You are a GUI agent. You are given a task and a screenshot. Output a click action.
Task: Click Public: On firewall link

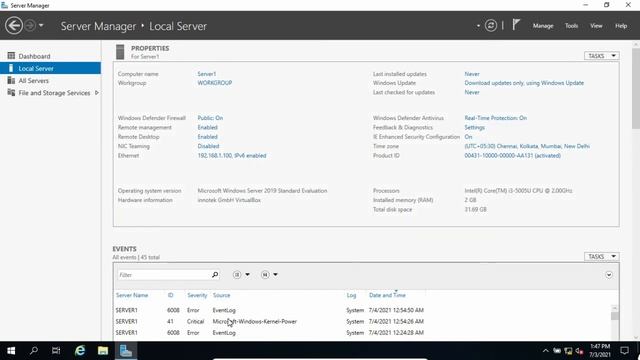tap(210, 118)
